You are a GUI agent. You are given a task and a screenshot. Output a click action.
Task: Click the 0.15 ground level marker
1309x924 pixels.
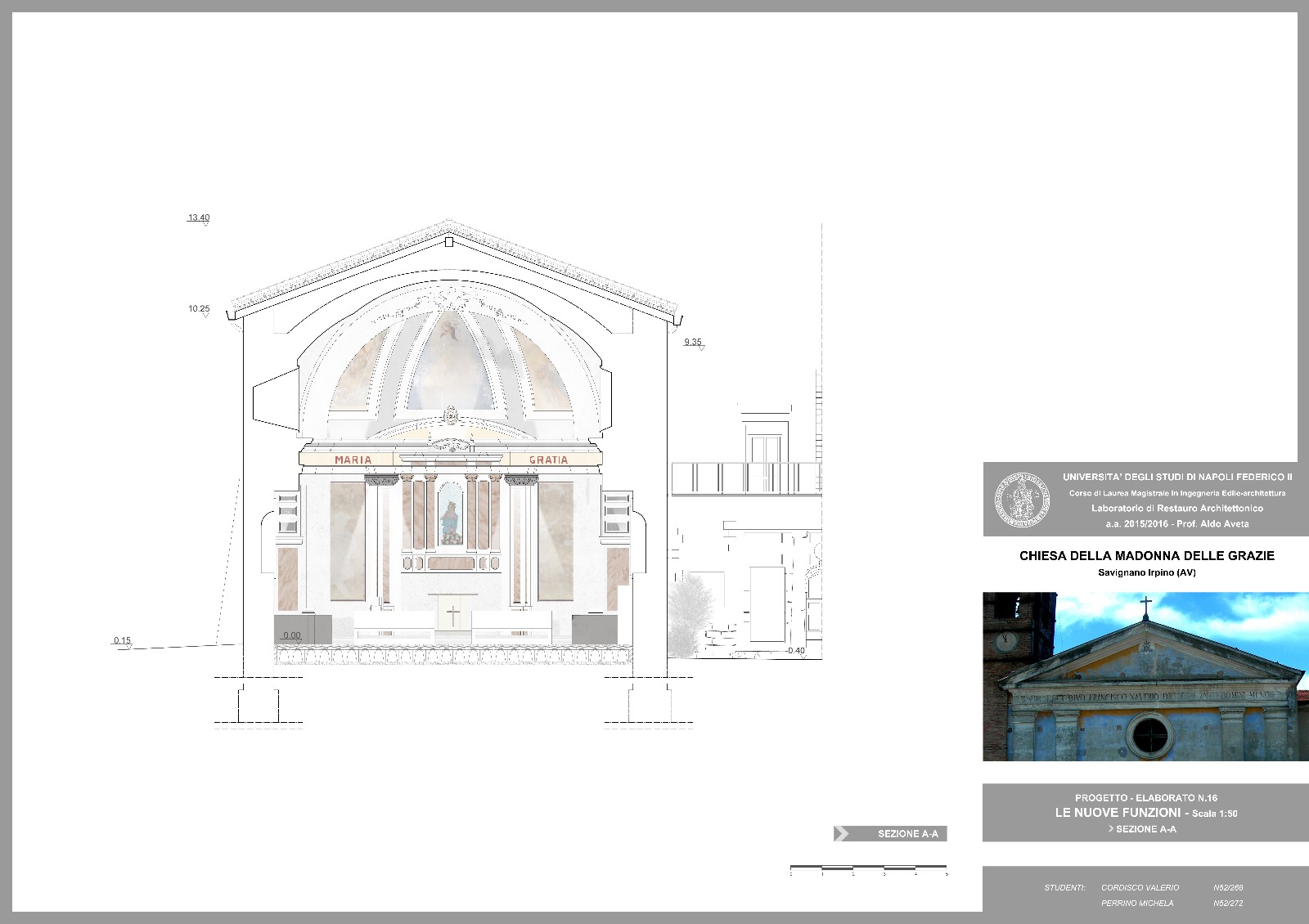pyautogui.click(x=123, y=641)
